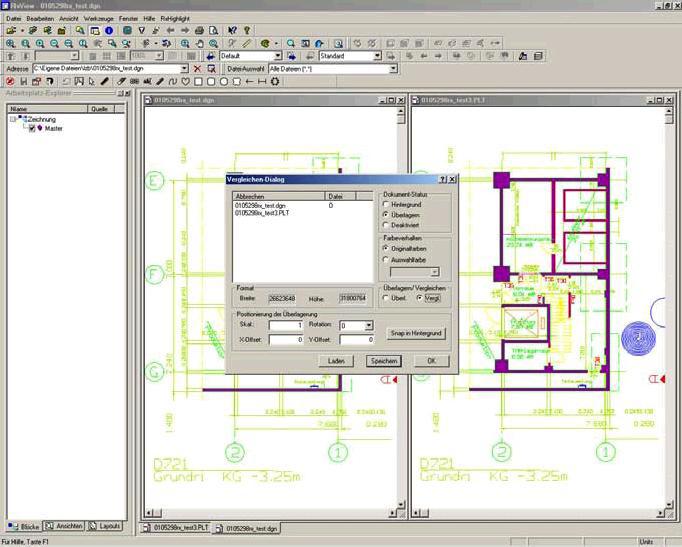
Task: Click the Y-Offset input field
Action: (356, 340)
